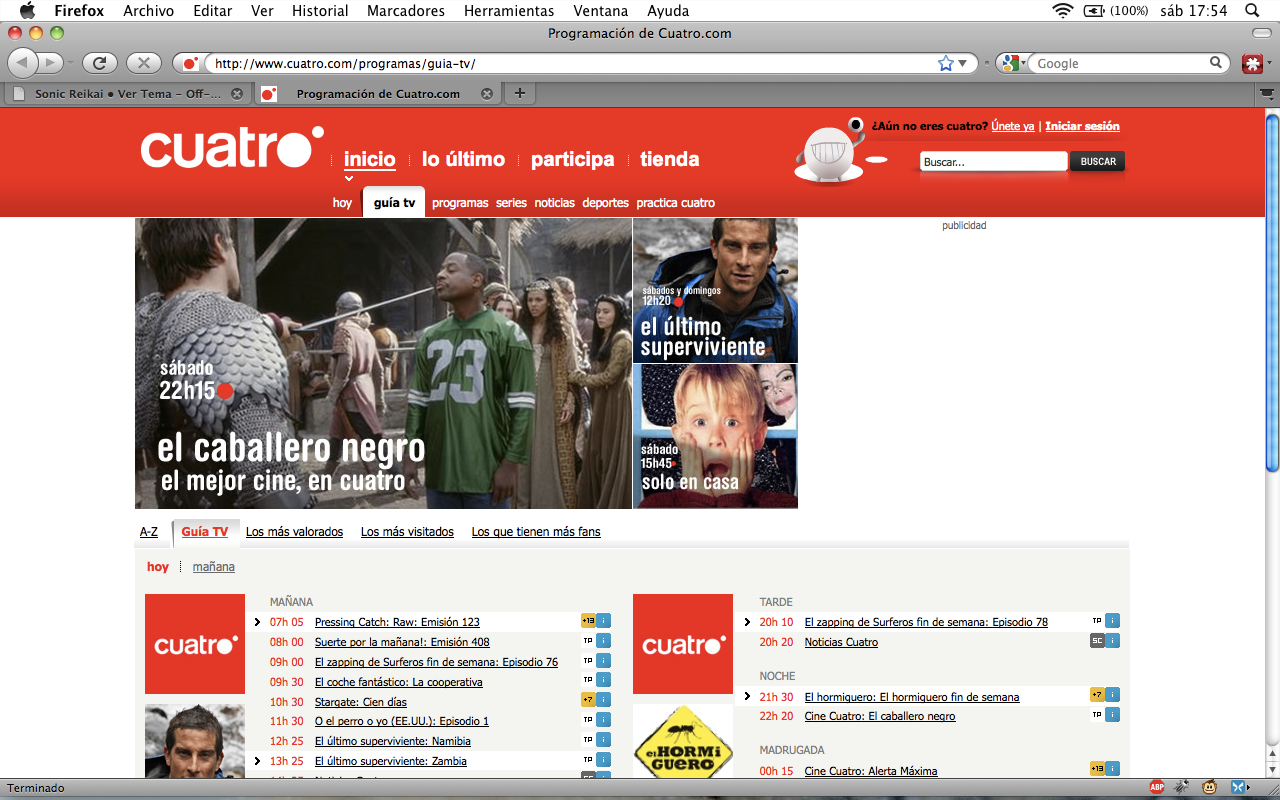
Task: Open the URL history dropdown arrow next to star
Action: [963, 63]
